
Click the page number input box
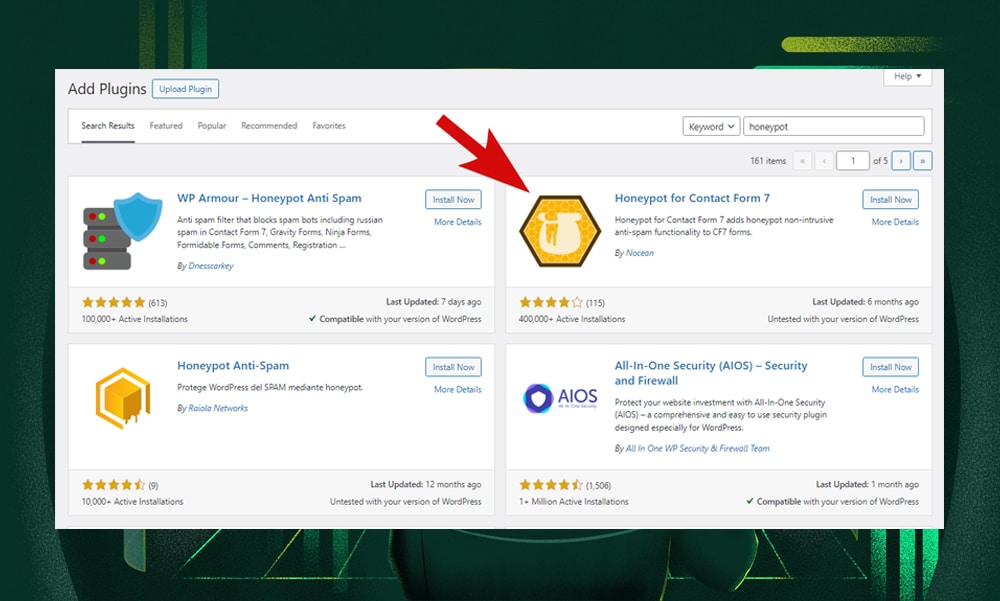pyautogui.click(x=852, y=160)
